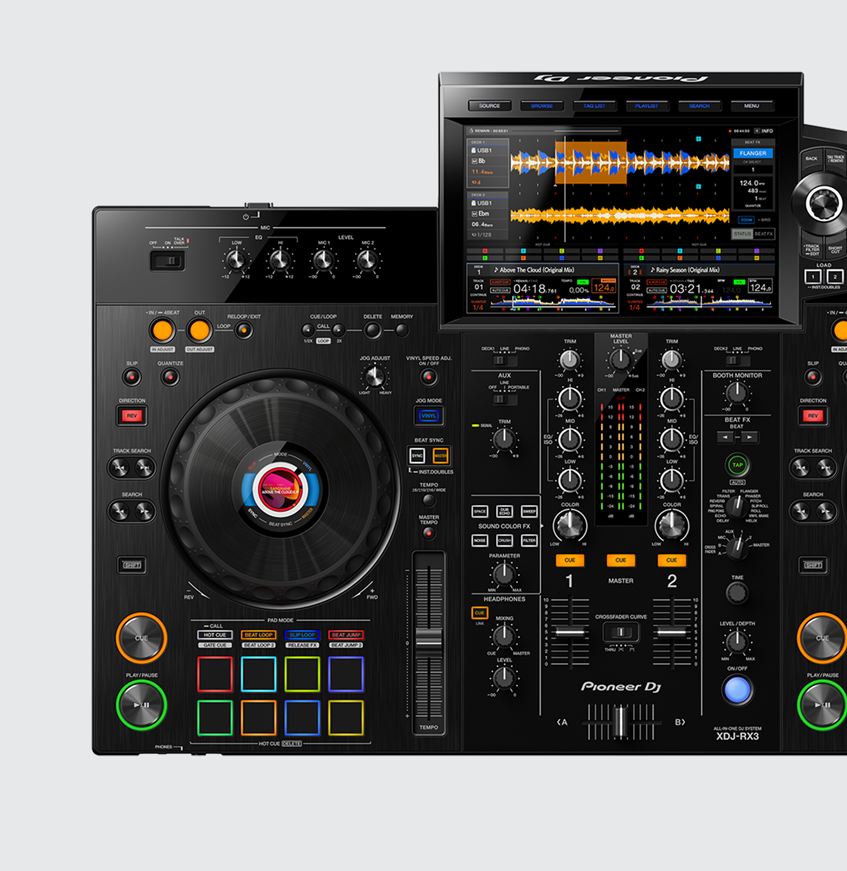
Task: Toggle the MASTER TEMPO button
Action: click(428, 533)
